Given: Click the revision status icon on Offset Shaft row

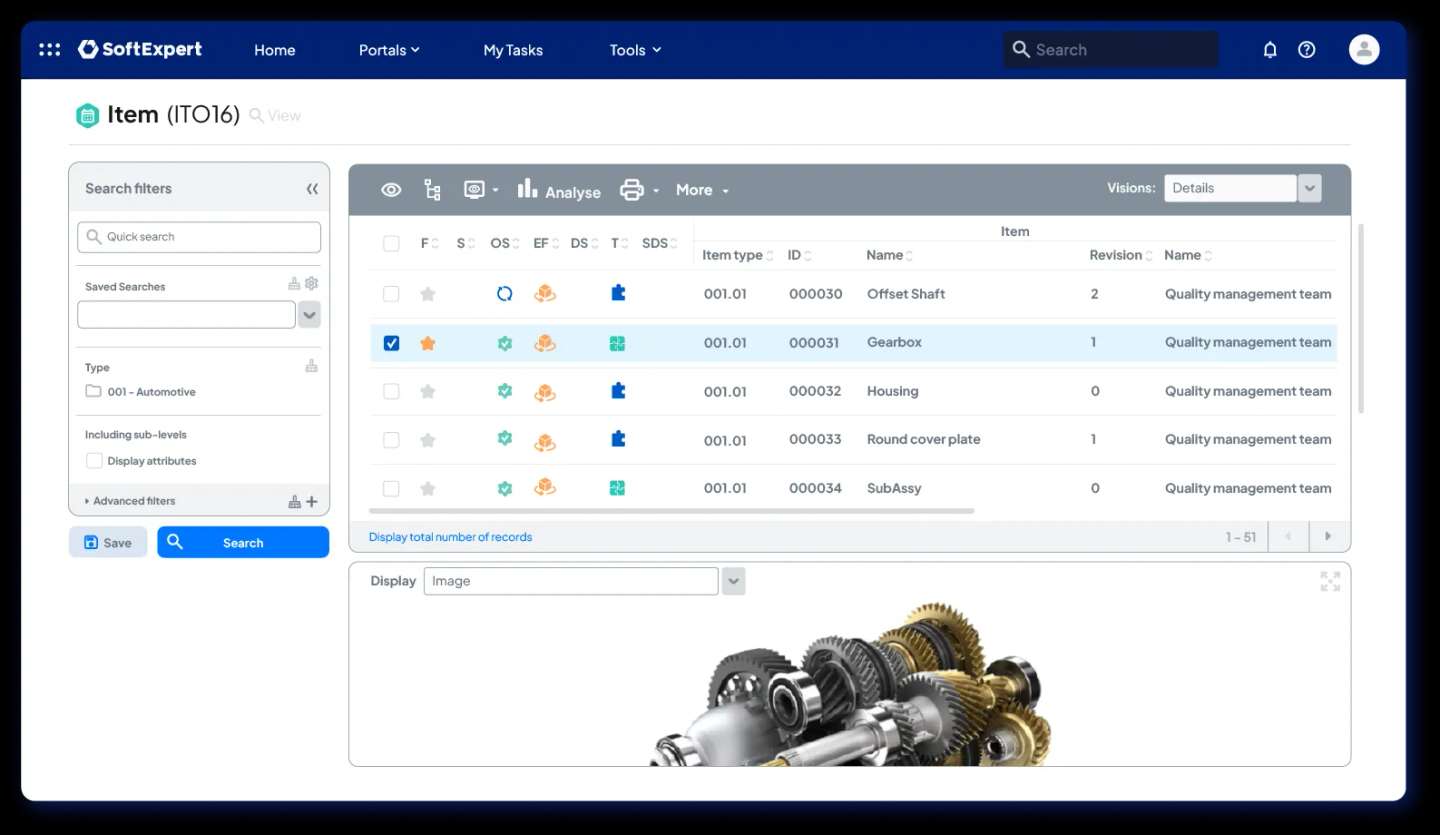Looking at the screenshot, I should click(504, 293).
